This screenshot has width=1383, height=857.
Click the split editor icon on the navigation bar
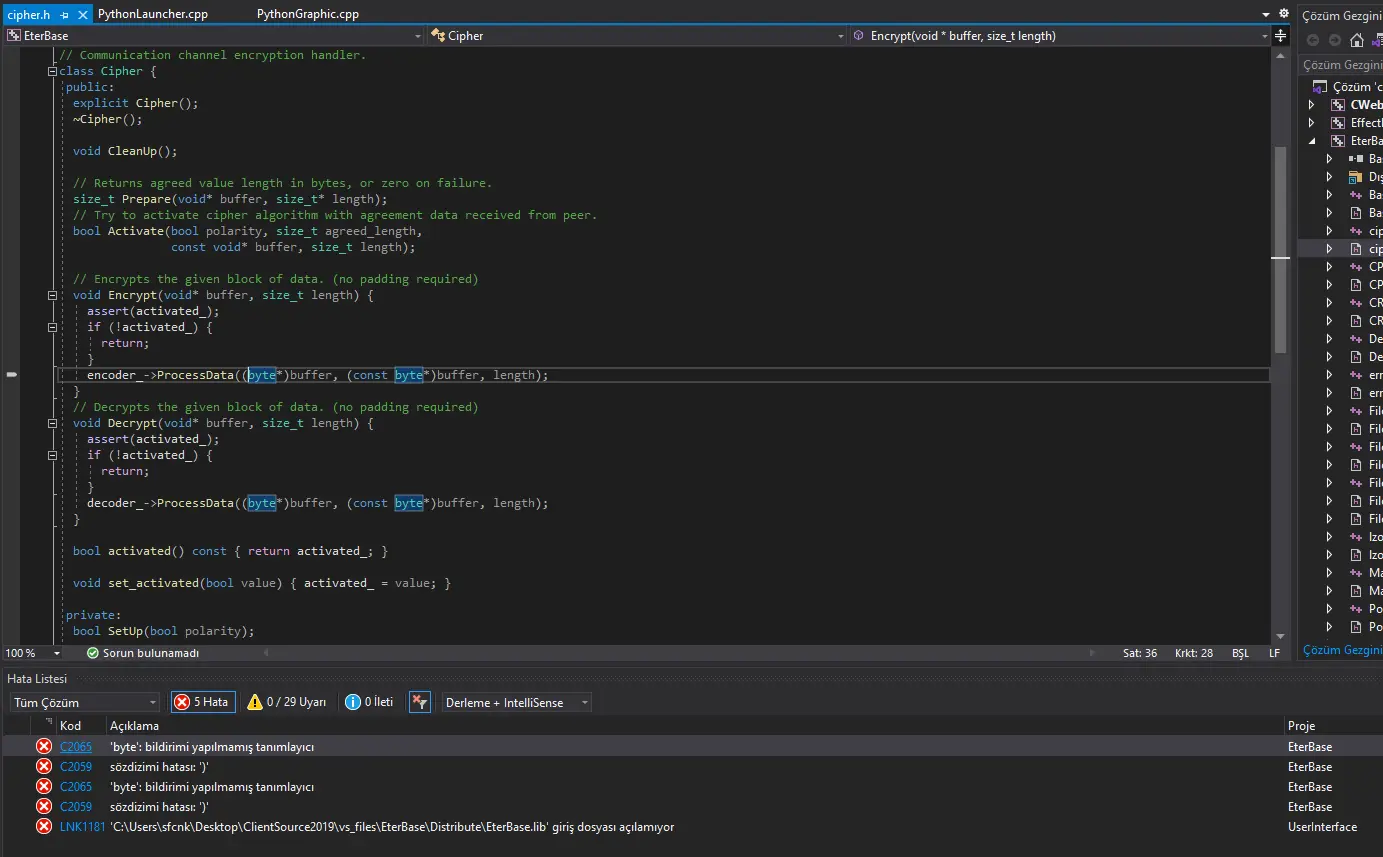[1280, 34]
